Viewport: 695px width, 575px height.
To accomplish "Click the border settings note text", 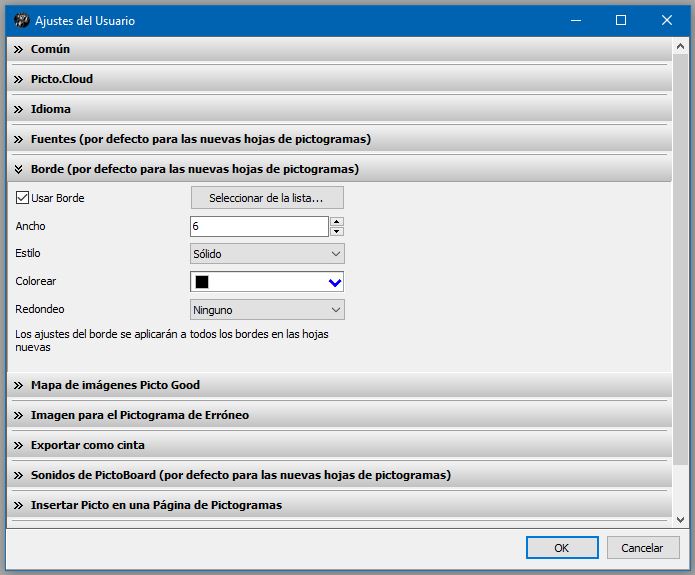I will 172,340.
